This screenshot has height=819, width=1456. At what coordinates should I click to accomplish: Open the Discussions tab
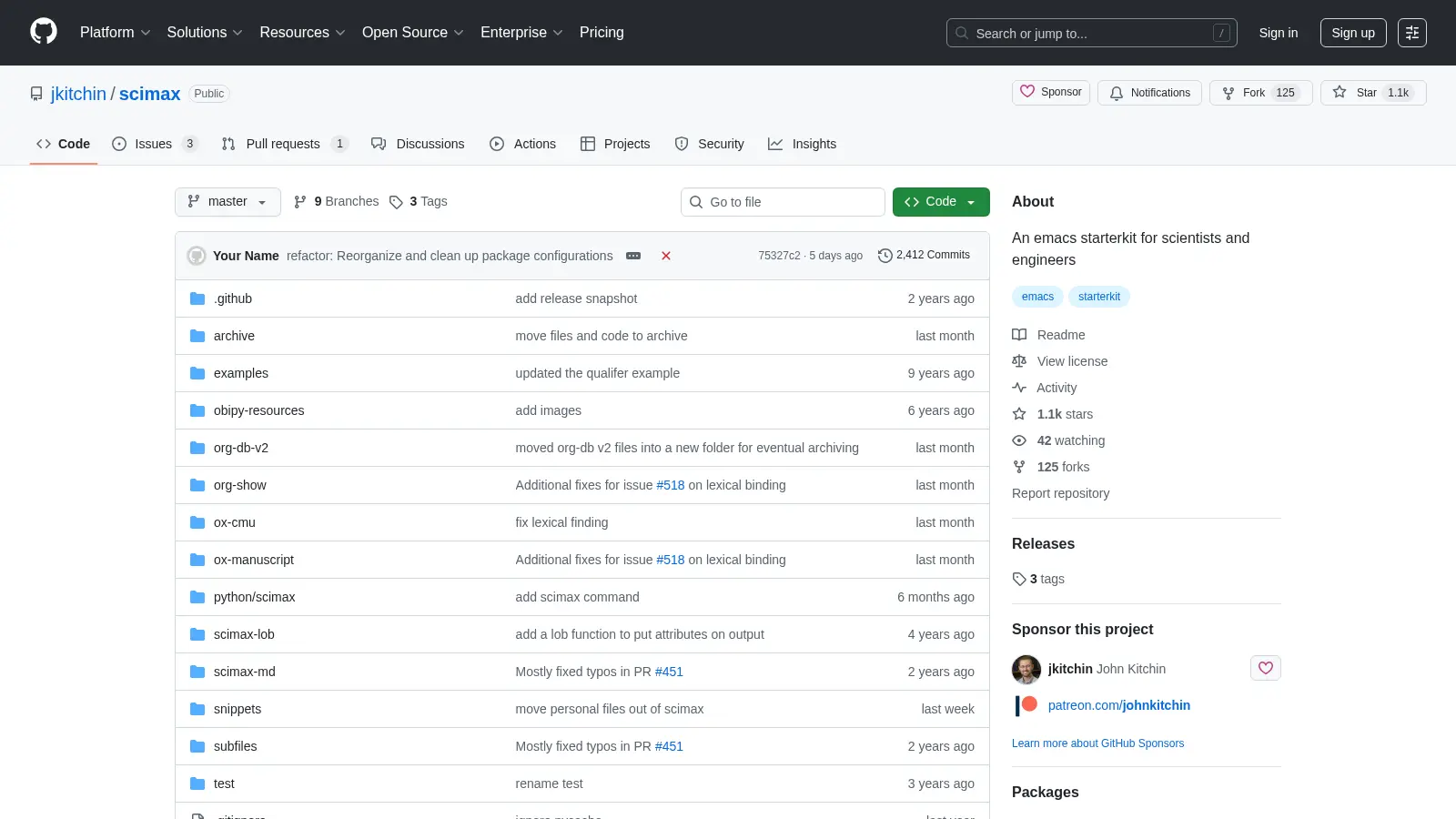tap(418, 144)
